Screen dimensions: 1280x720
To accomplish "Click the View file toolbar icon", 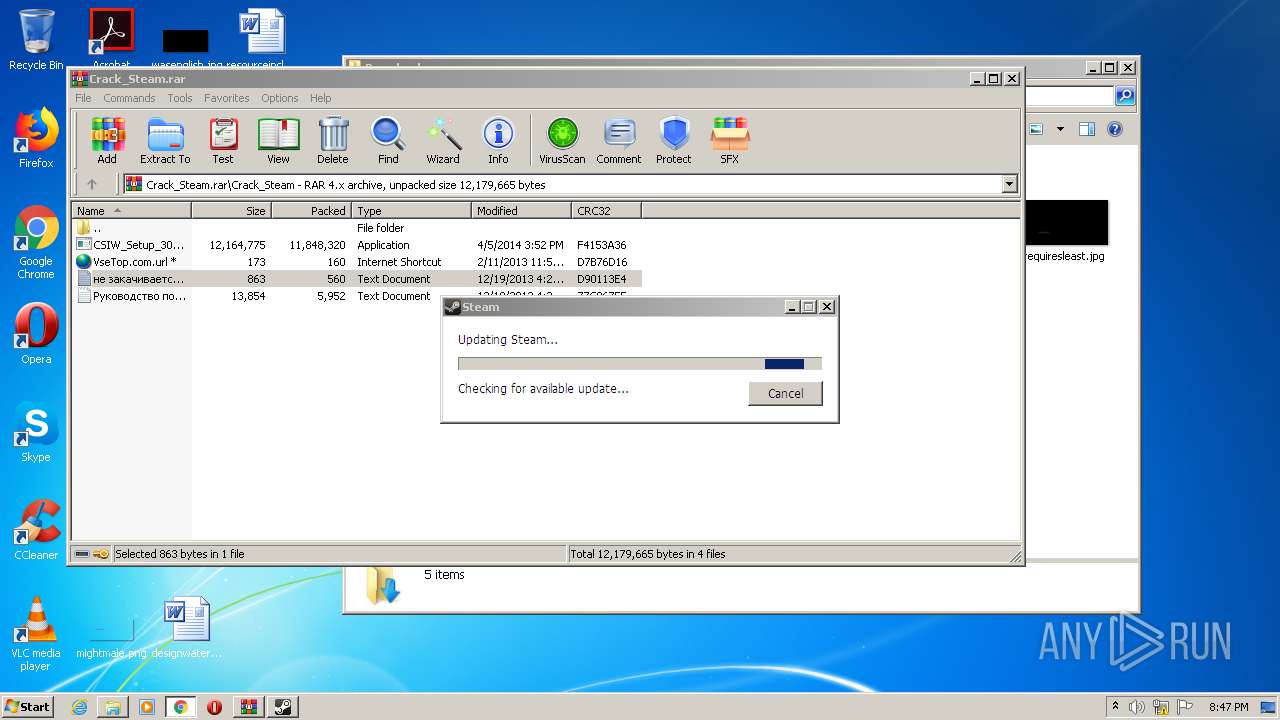I will 278,140.
